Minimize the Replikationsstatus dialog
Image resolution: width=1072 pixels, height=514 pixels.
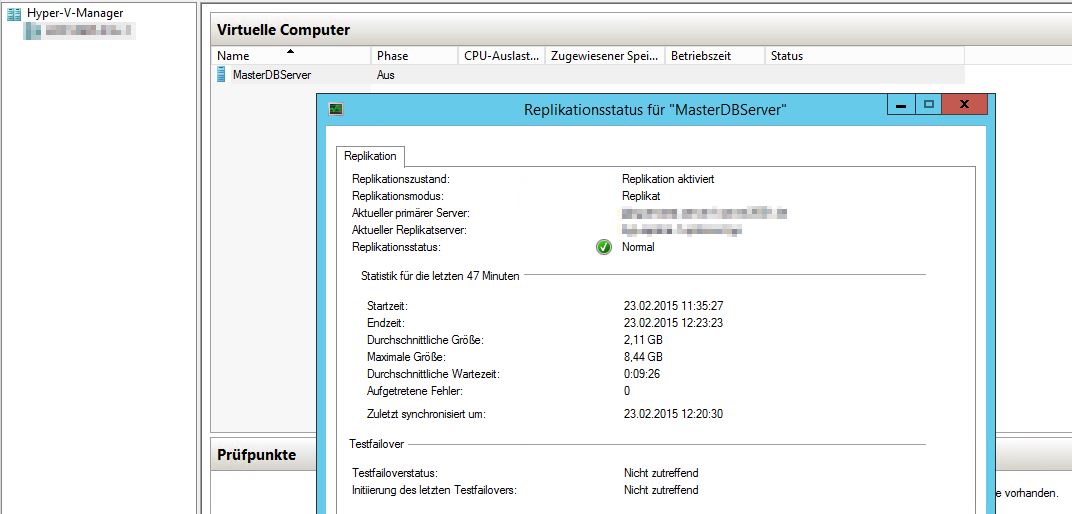pos(901,105)
